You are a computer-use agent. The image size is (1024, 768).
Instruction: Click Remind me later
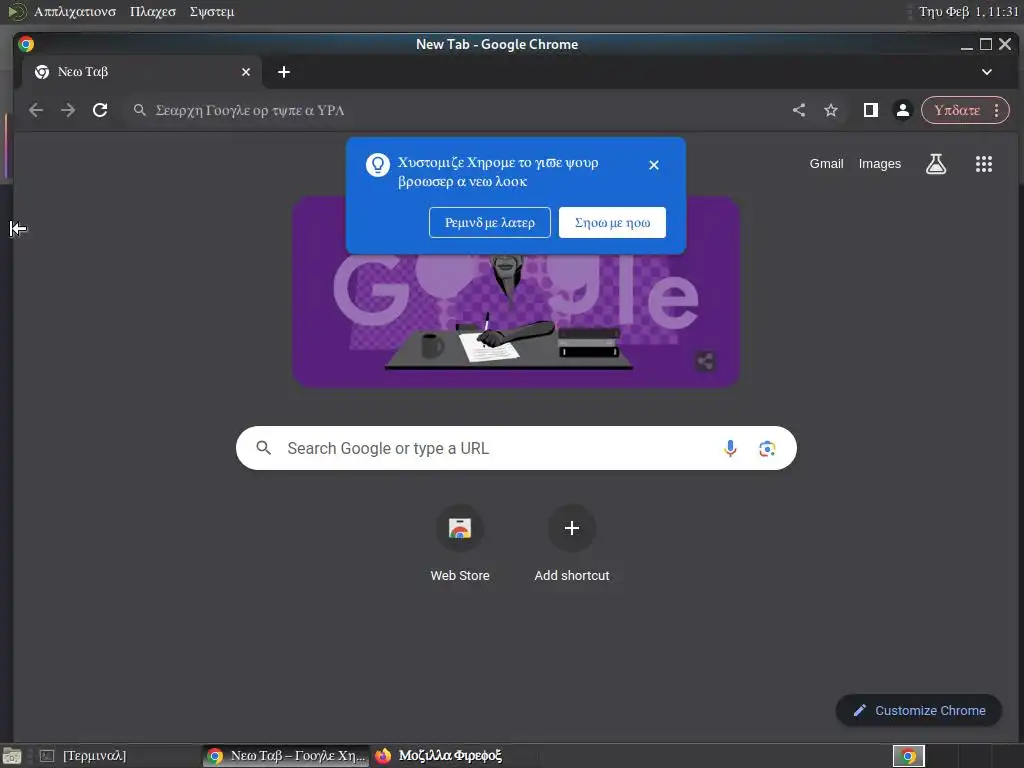(490, 223)
